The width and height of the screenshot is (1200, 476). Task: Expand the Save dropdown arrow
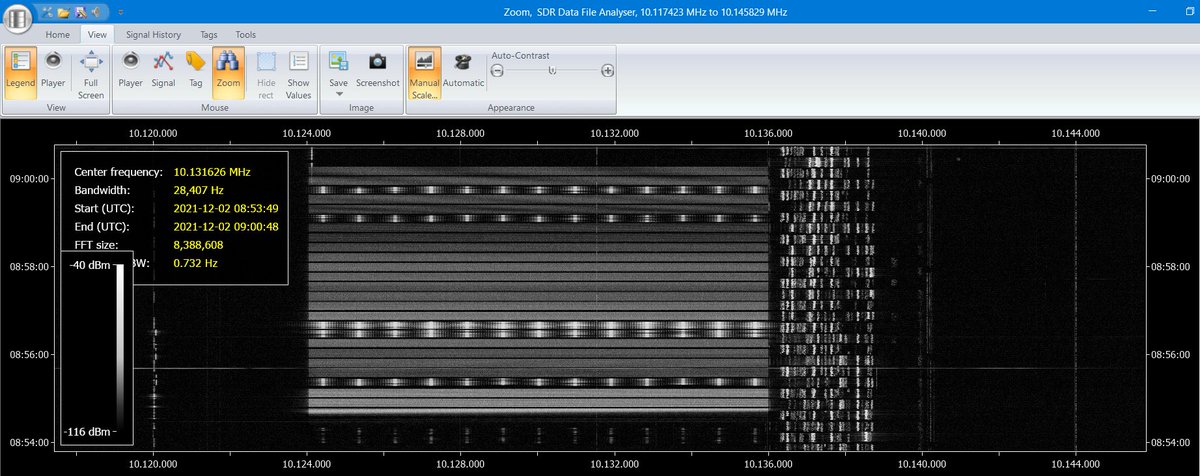pyautogui.click(x=338, y=93)
